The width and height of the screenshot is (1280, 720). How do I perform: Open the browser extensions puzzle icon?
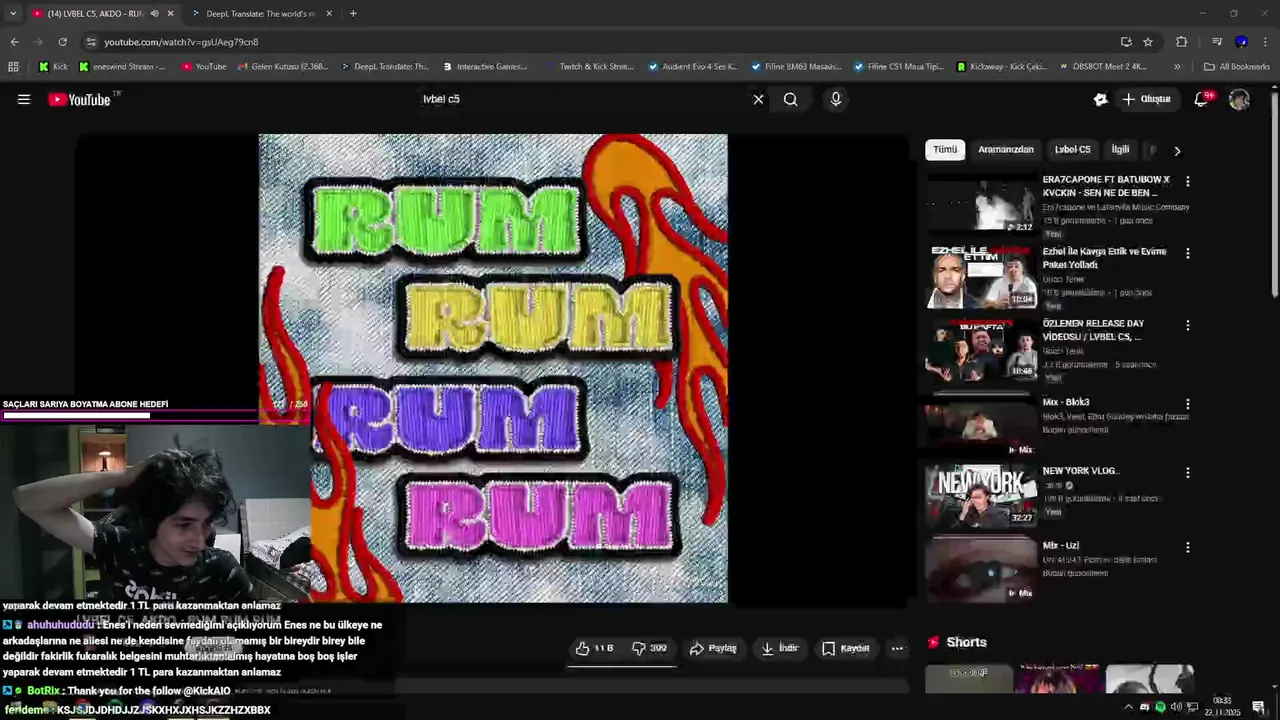(1181, 42)
